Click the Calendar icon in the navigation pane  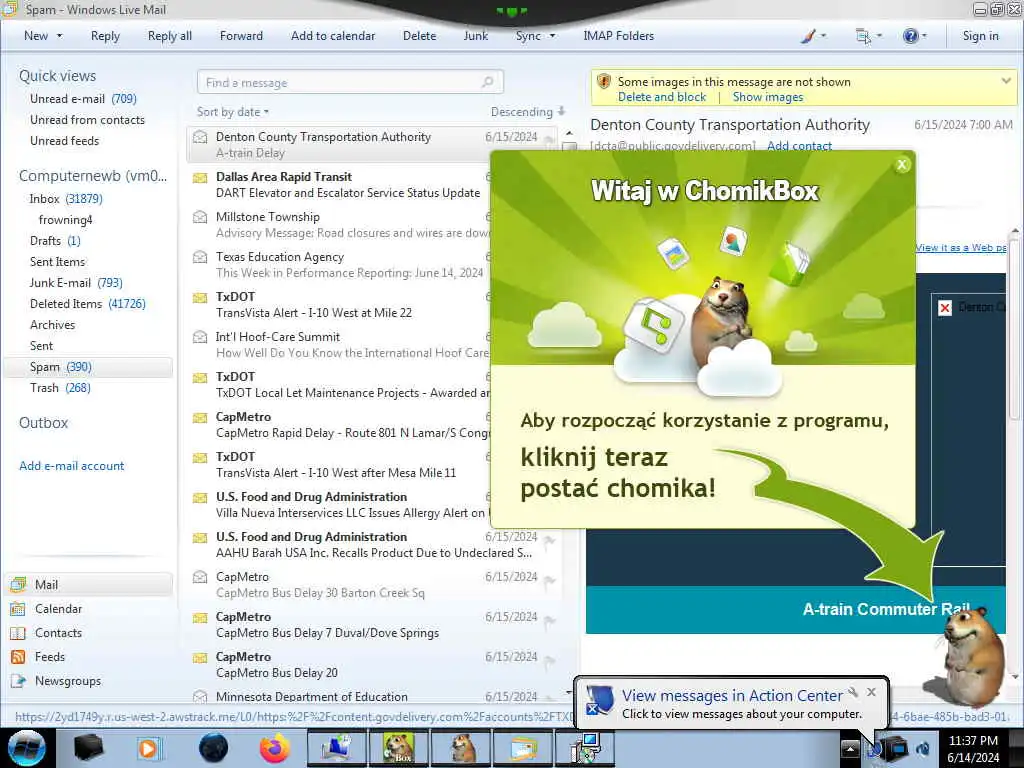[18, 609]
